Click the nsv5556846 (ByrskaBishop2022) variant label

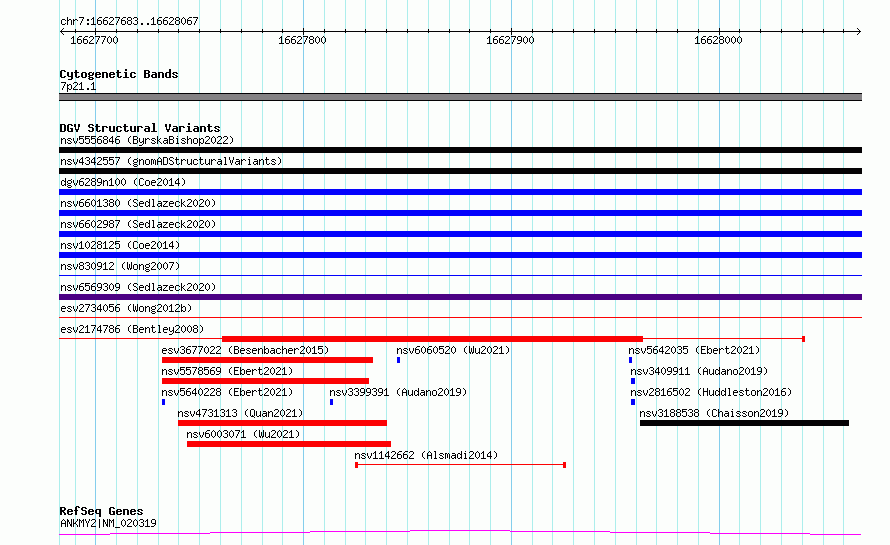tap(147, 140)
